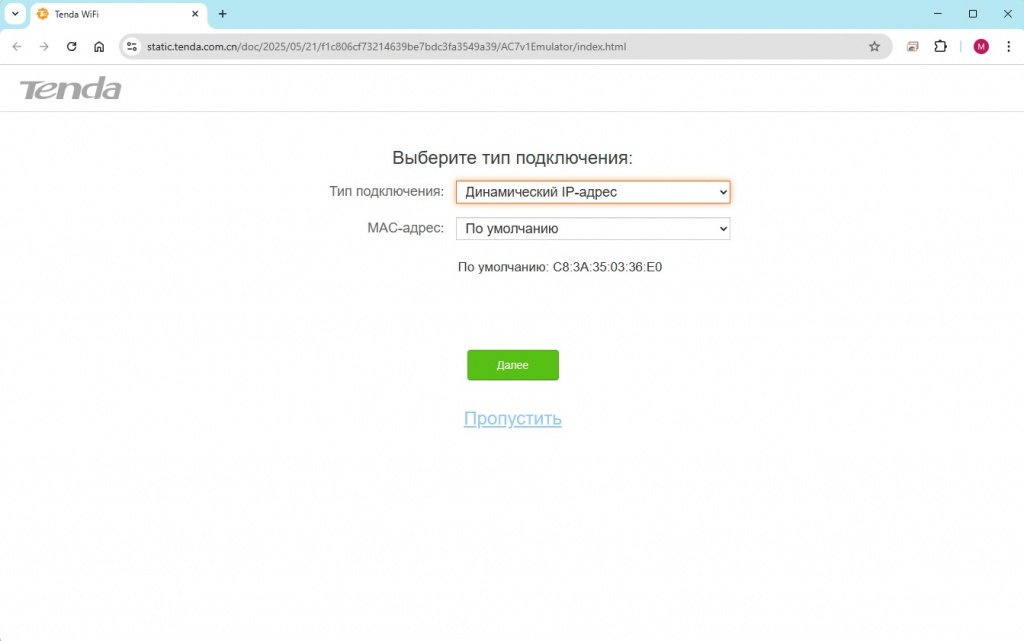Bookmark this page with star icon

pos(874,46)
